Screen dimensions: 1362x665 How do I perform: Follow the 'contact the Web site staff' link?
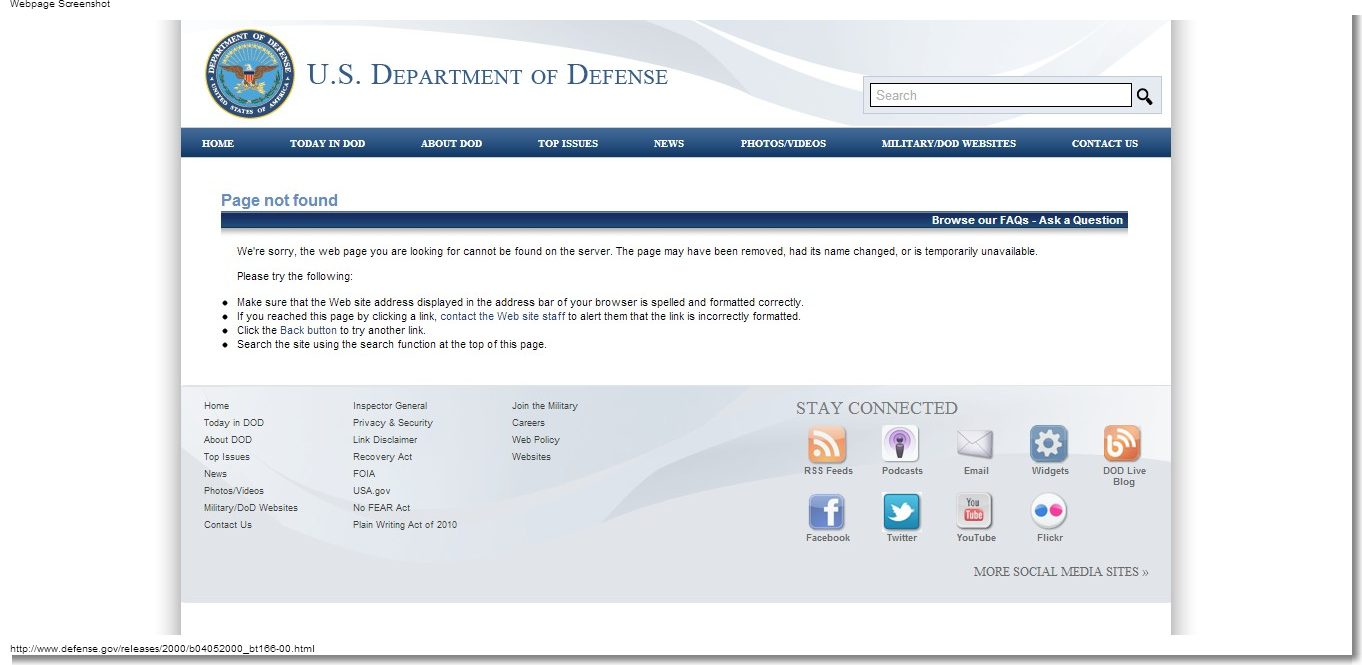point(502,317)
